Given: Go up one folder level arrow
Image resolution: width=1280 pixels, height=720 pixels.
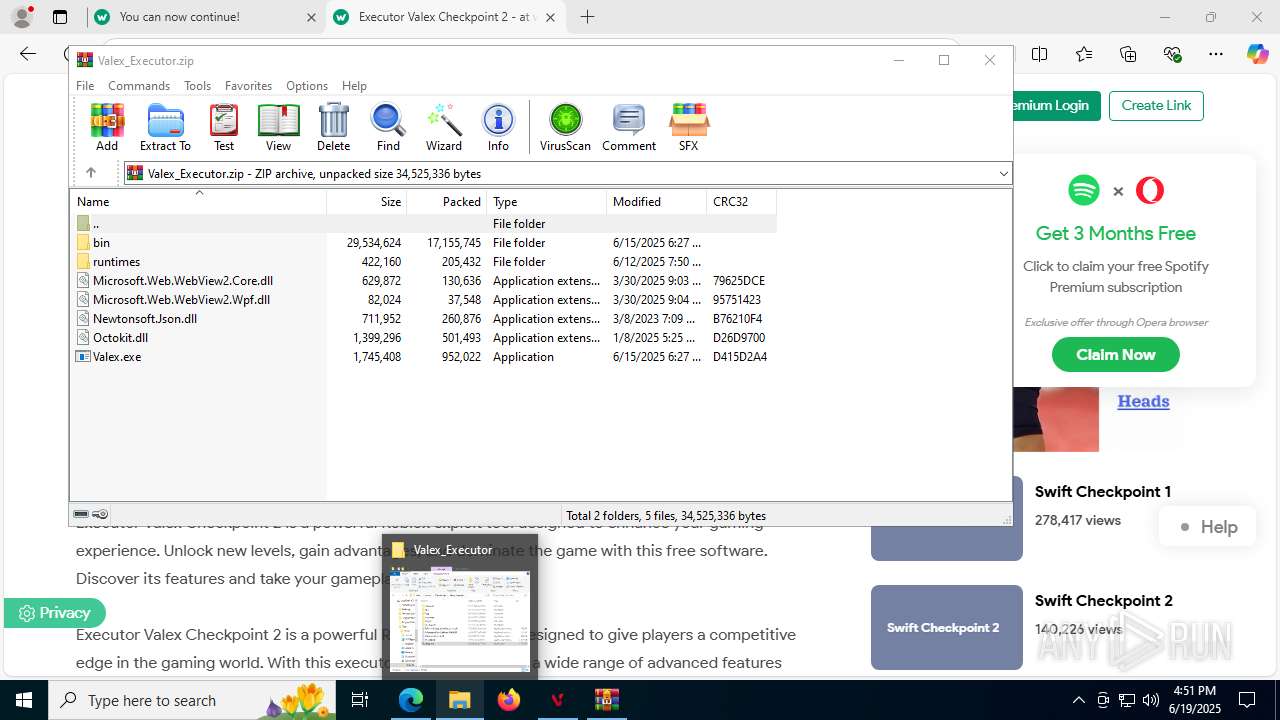Looking at the screenshot, I should 90,173.
